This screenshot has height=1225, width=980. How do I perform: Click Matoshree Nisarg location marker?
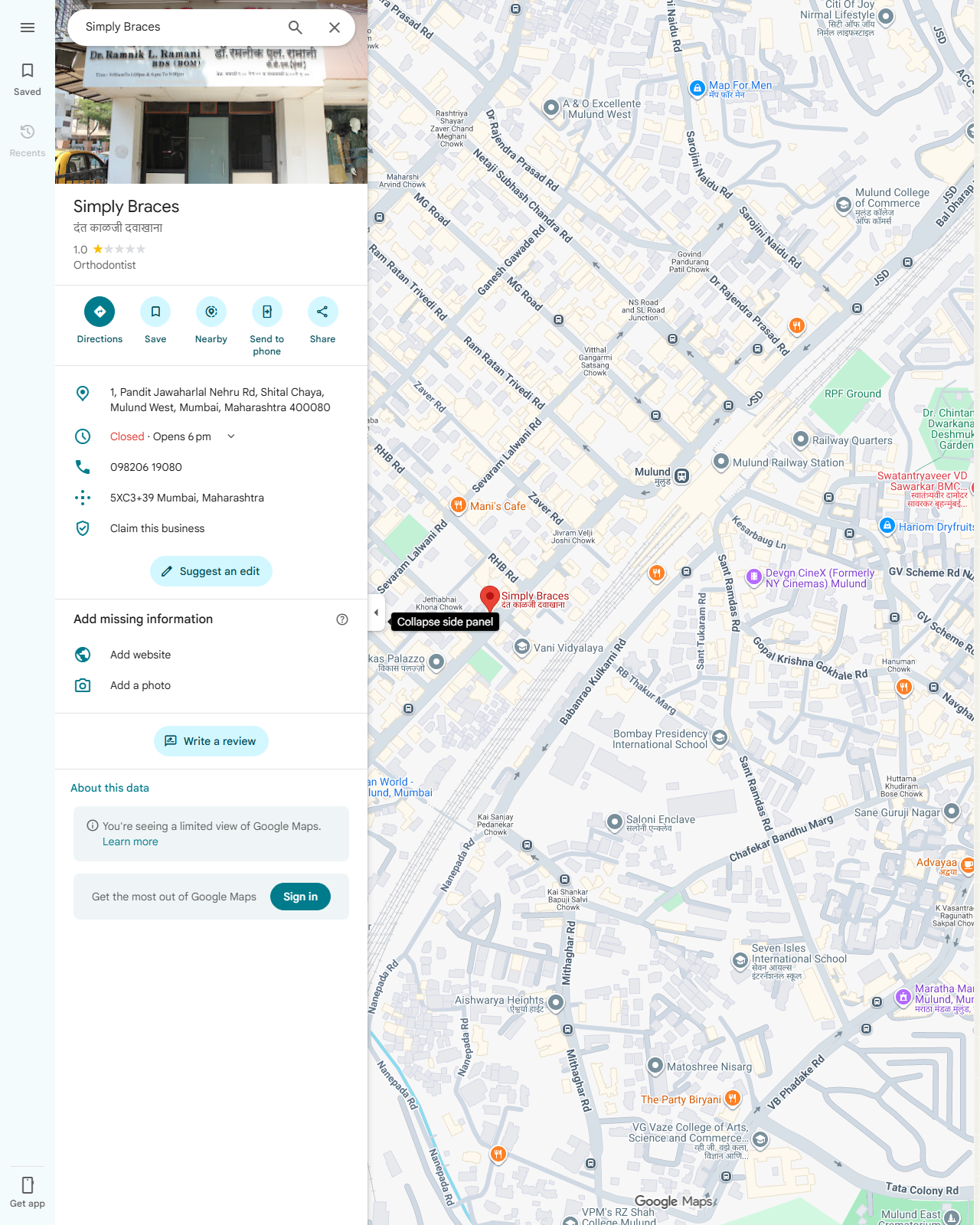point(655,1066)
